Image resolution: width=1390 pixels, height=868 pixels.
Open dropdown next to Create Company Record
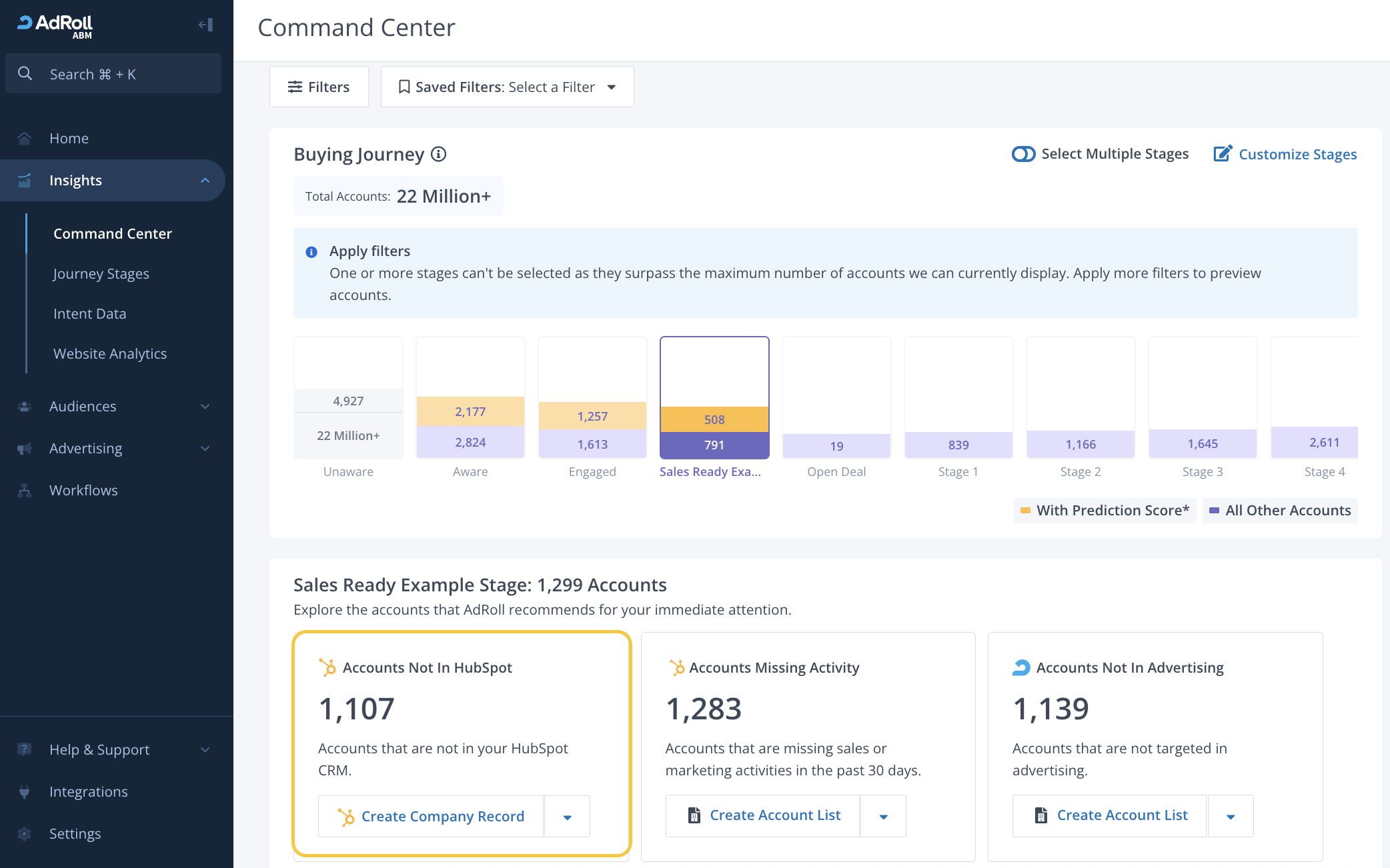click(x=567, y=817)
